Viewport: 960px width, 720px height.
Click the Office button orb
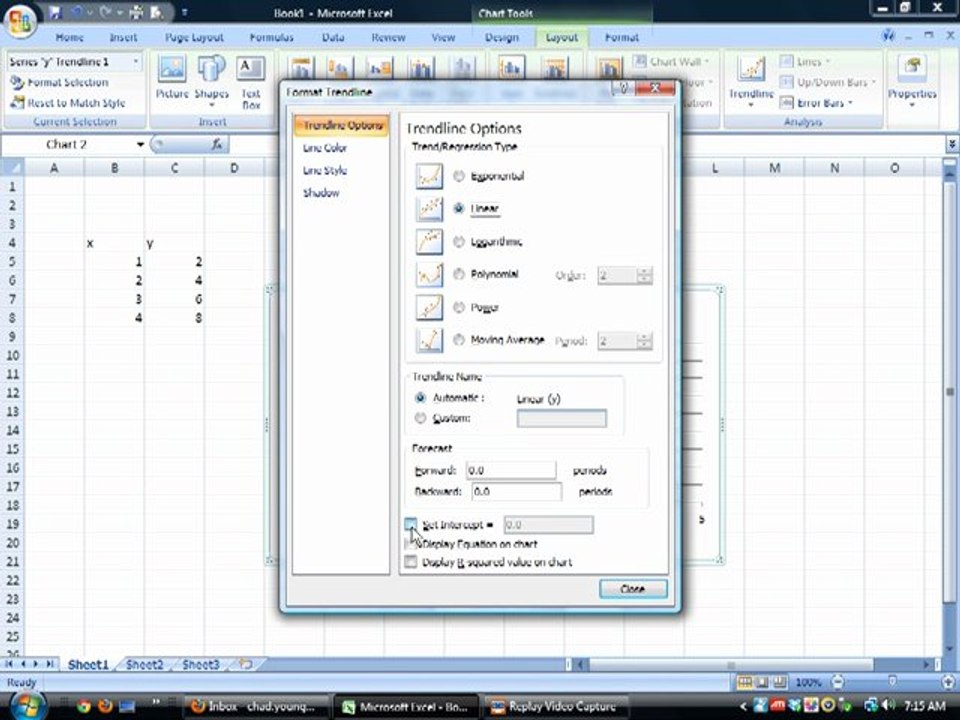(20, 21)
